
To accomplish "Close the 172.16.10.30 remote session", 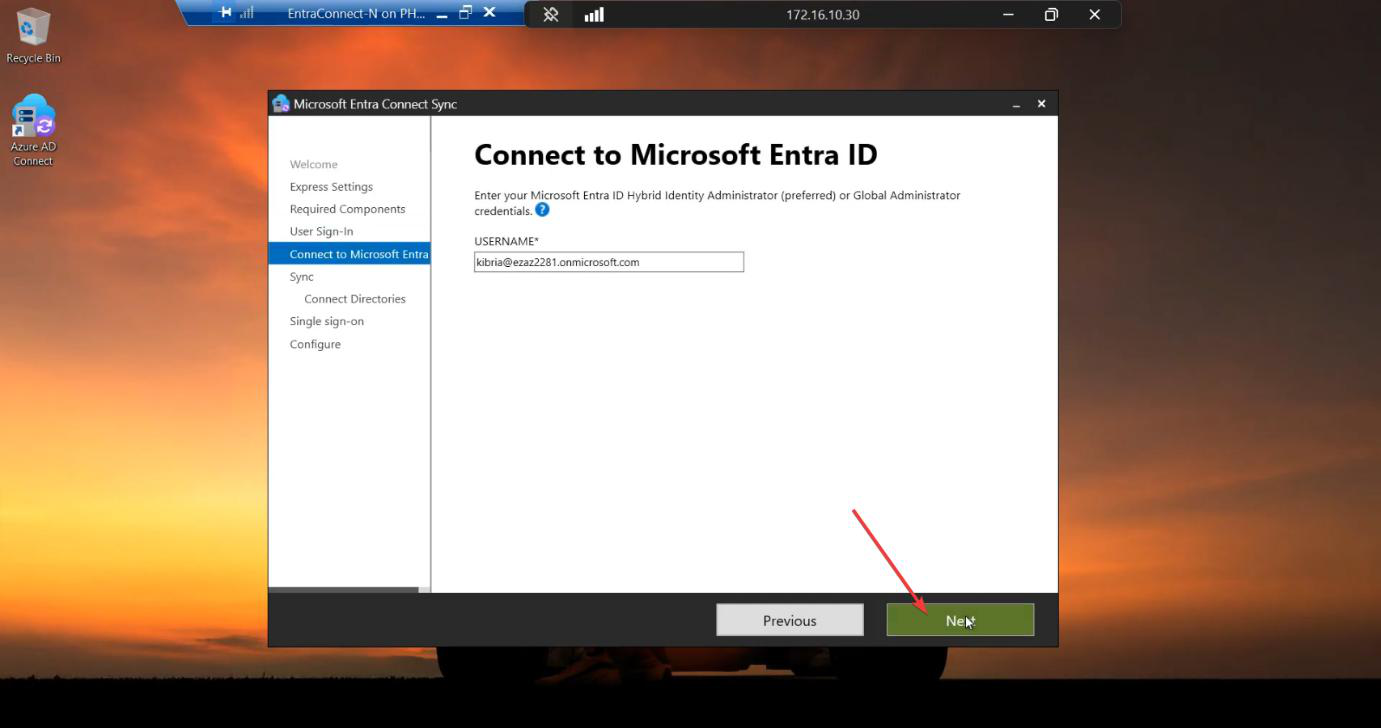I will (1095, 15).
